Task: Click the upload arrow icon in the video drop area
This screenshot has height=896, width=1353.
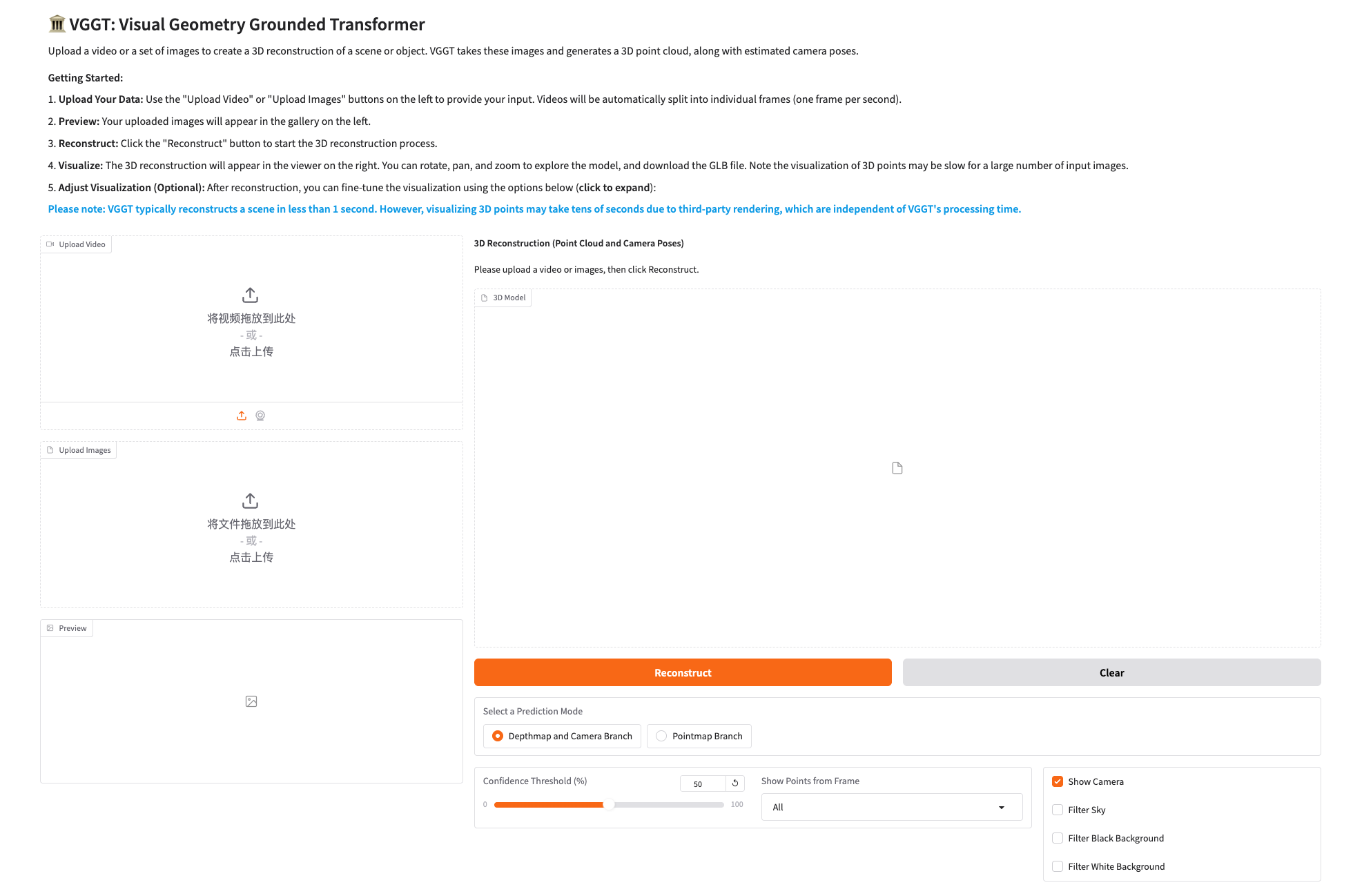Action: tap(251, 295)
